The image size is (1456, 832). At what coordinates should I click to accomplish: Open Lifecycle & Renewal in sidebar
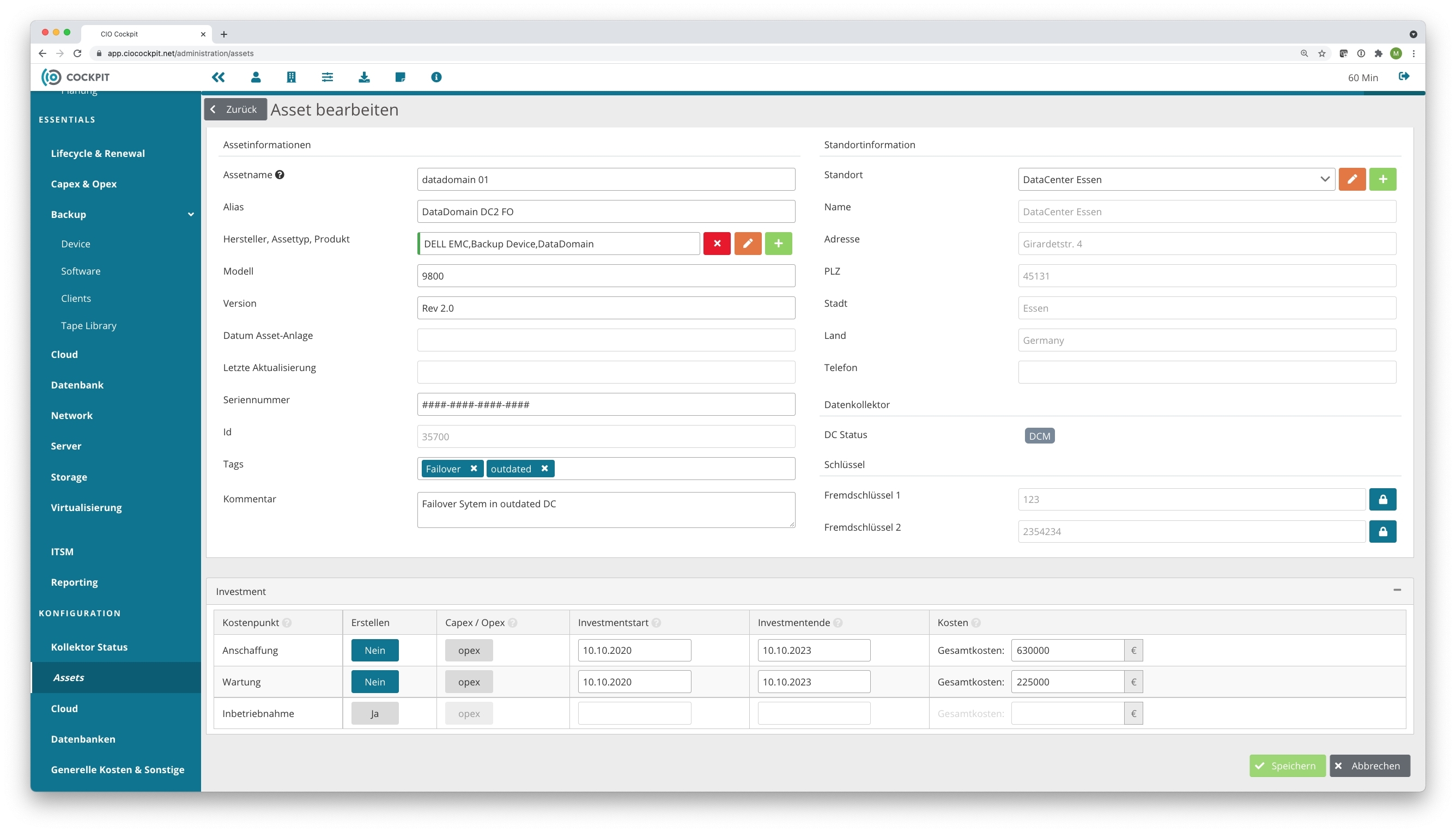click(98, 153)
